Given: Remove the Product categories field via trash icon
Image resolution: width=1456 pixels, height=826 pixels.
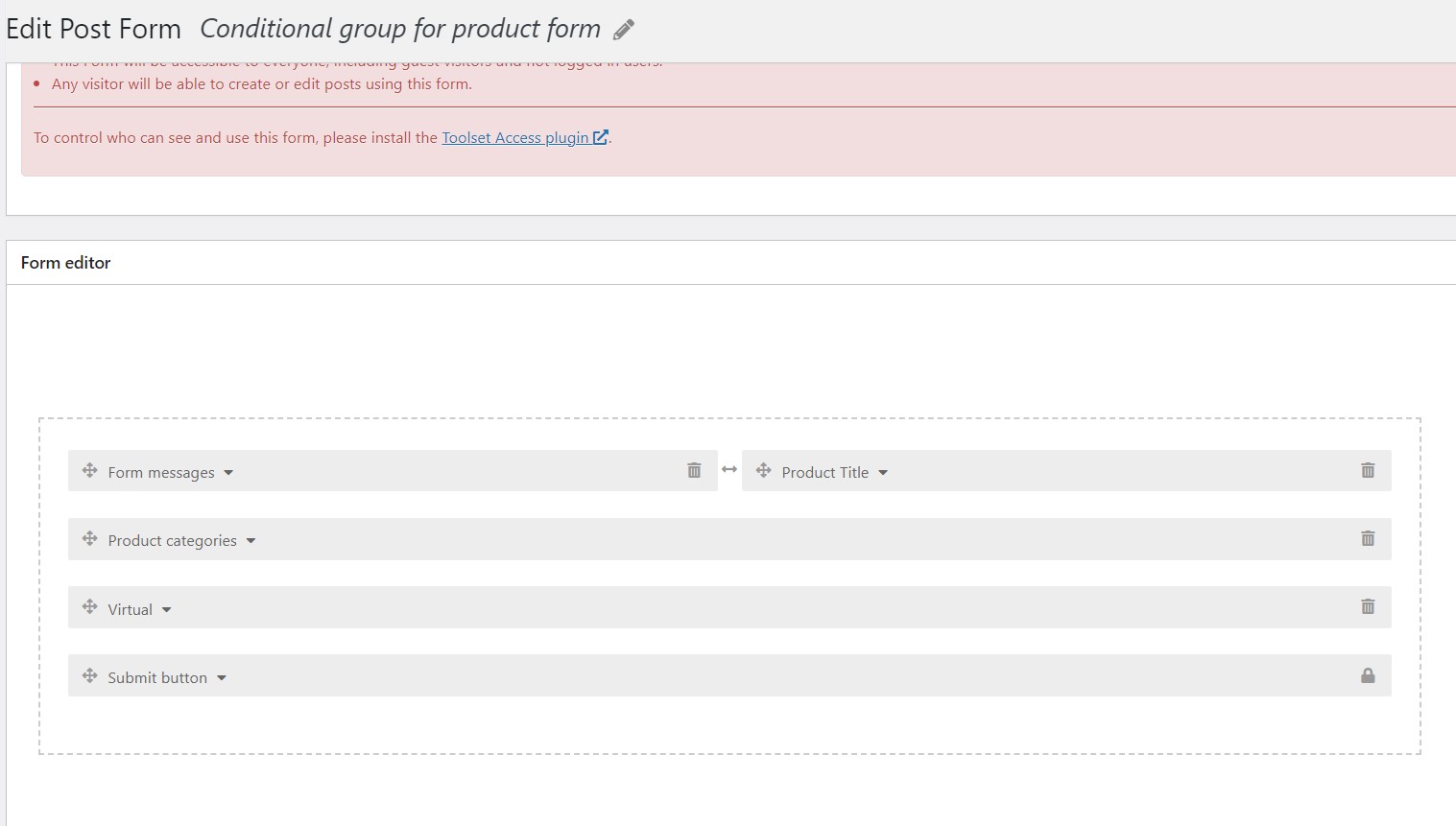Looking at the screenshot, I should tap(1368, 538).
